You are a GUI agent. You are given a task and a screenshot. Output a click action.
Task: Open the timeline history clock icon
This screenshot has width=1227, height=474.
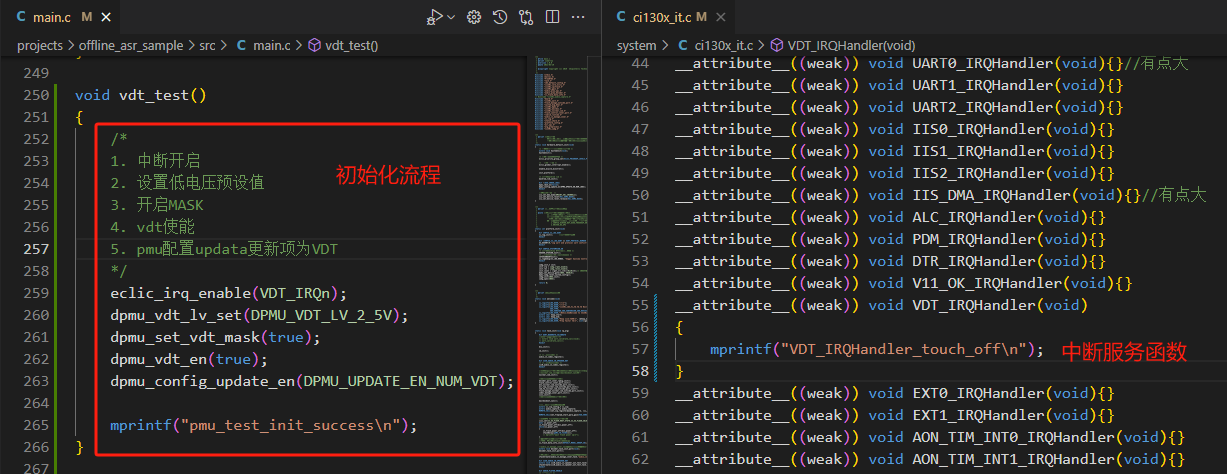point(500,17)
